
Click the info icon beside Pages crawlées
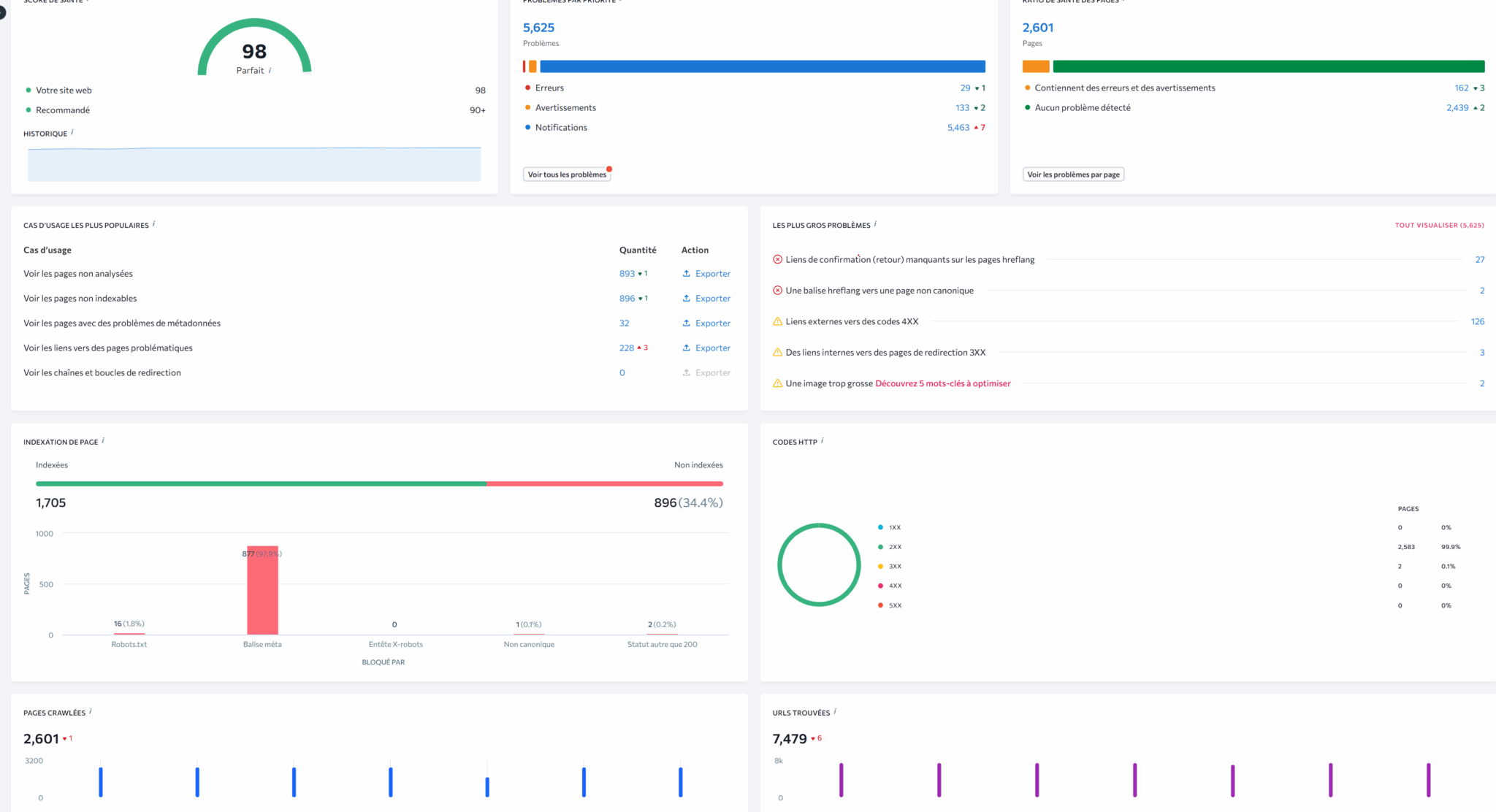(x=91, y=711)
